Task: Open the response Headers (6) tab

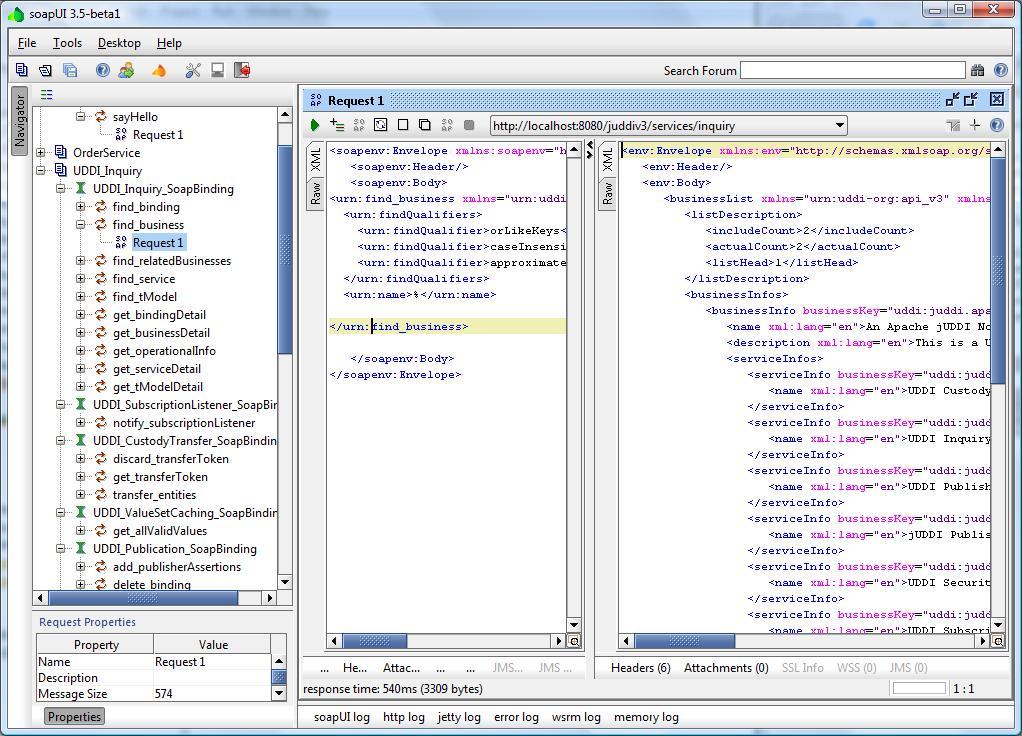Action: (x=640, y=668)
